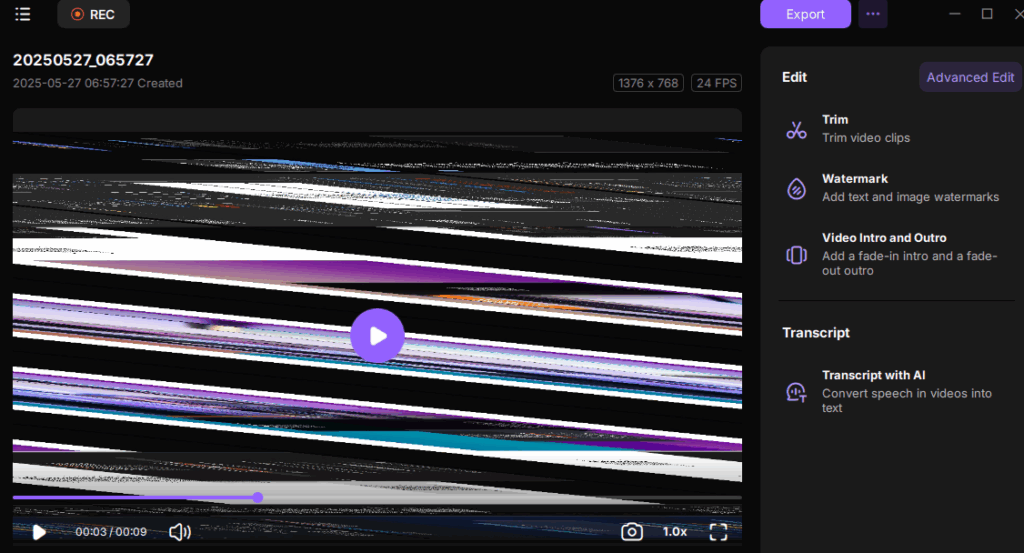This screenshot has width=1024, height=553.
Task: Play video using center purple play button
Action: click(x=377, y=336)
